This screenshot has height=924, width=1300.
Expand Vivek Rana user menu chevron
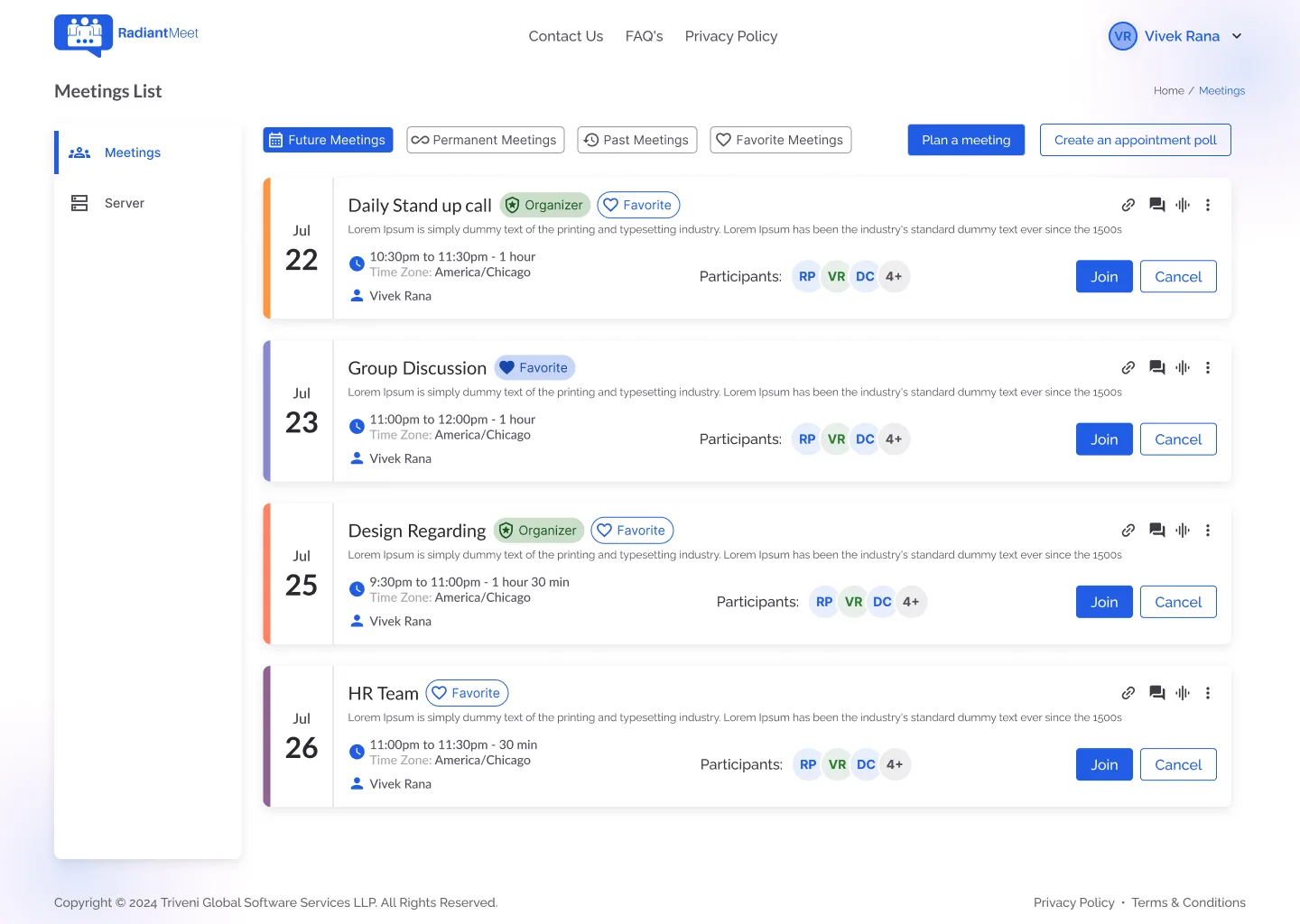click(x=1237, y=36)
